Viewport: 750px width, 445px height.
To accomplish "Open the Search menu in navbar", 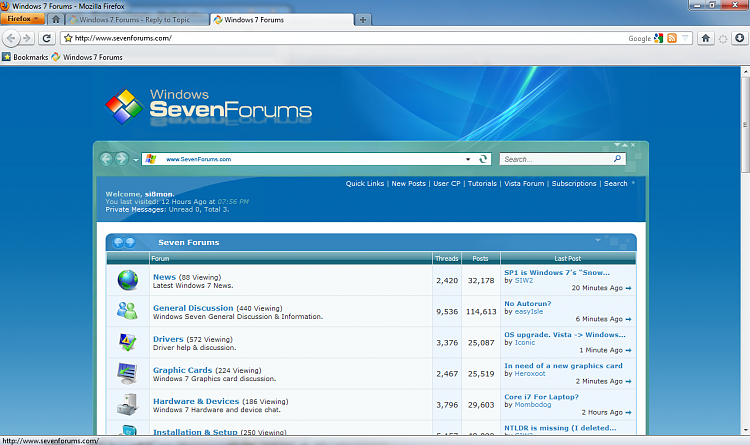I will pyautogui.click(x=616, y=184).
